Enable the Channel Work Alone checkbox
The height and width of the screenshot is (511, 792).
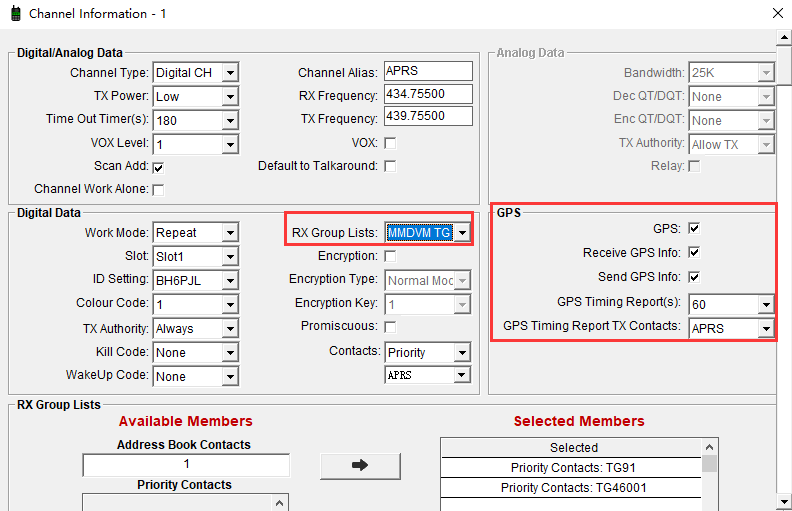click(x=158, y=189)
